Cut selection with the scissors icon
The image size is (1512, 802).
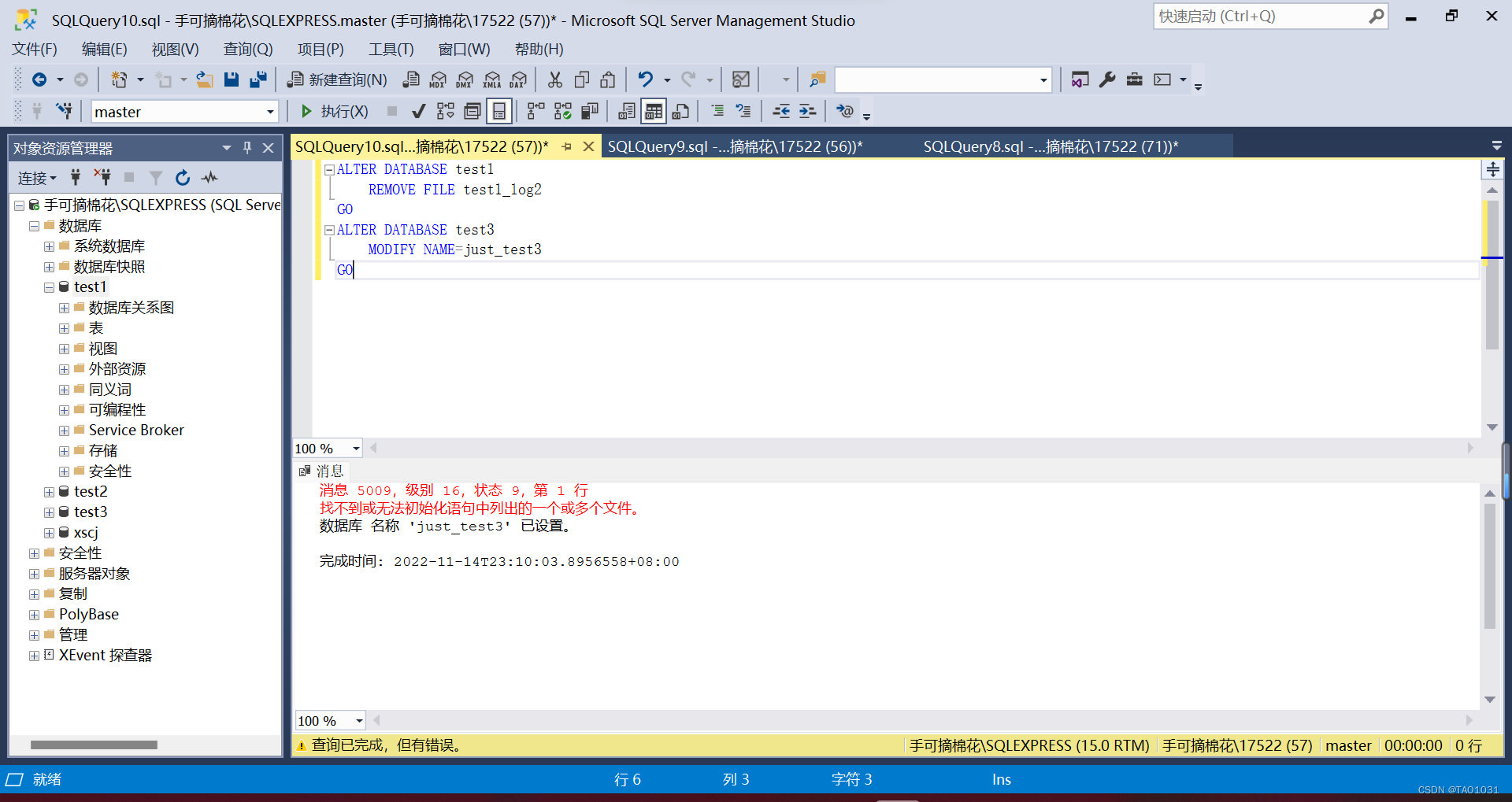(x=555, y=79)
